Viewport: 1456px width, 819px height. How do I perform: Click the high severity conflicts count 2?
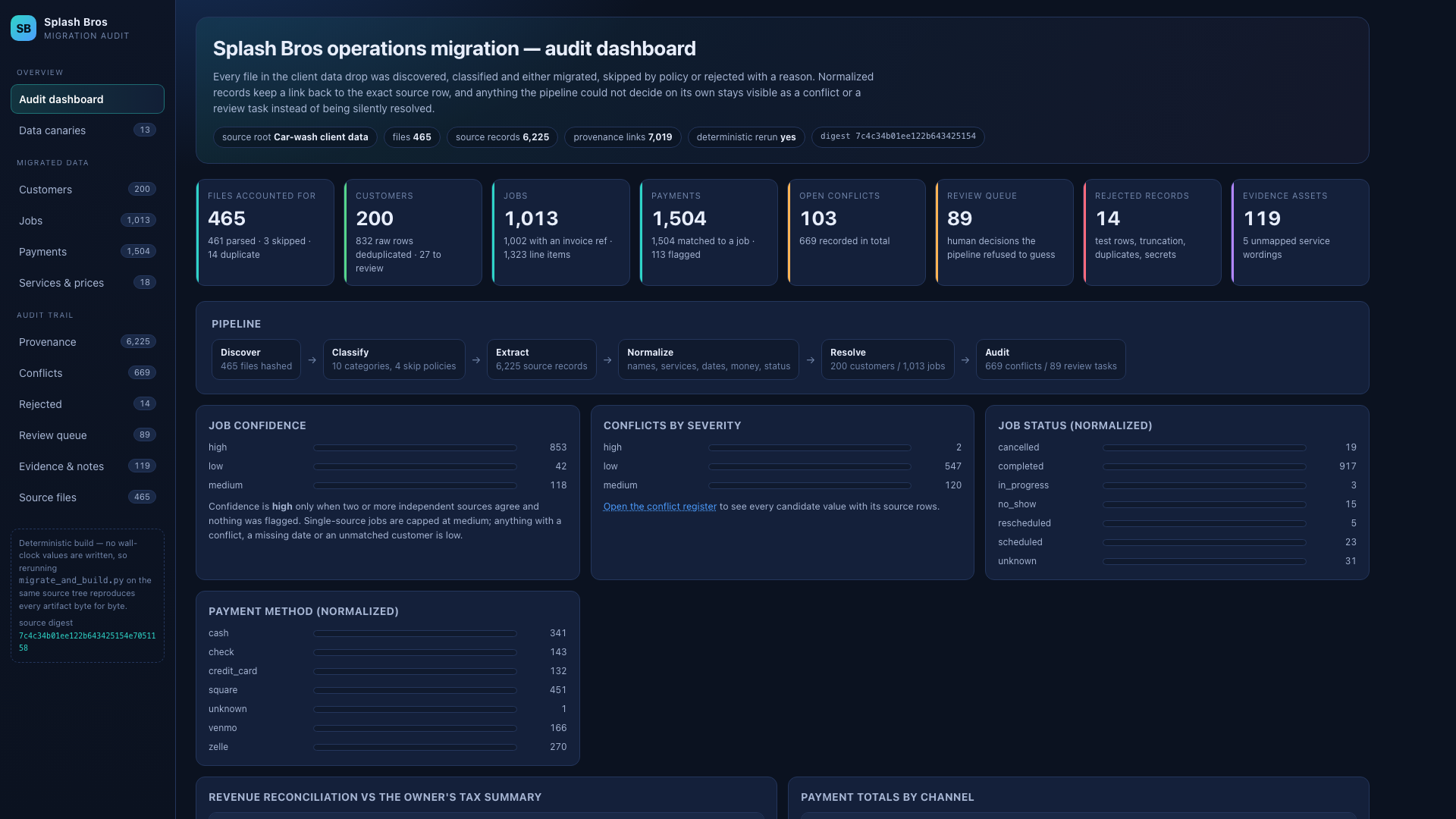pos(959,447)
